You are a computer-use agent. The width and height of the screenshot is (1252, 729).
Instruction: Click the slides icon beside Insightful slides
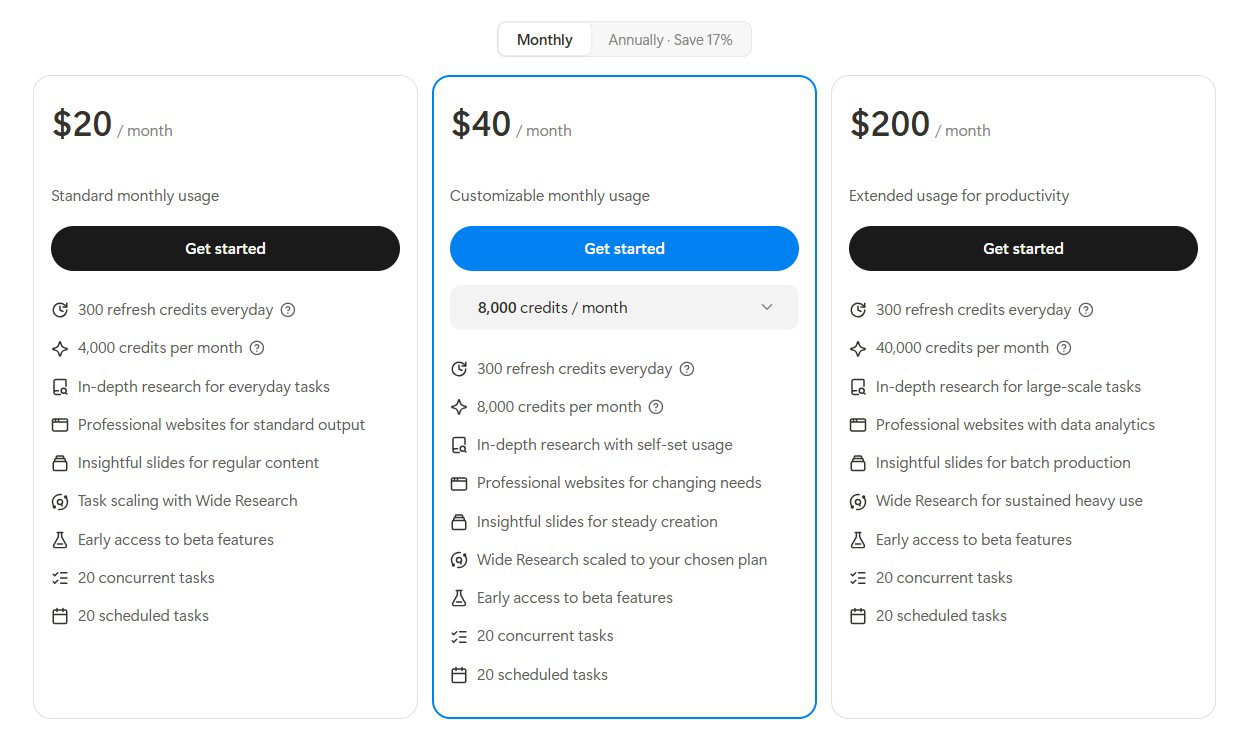(x=59, y=463)
